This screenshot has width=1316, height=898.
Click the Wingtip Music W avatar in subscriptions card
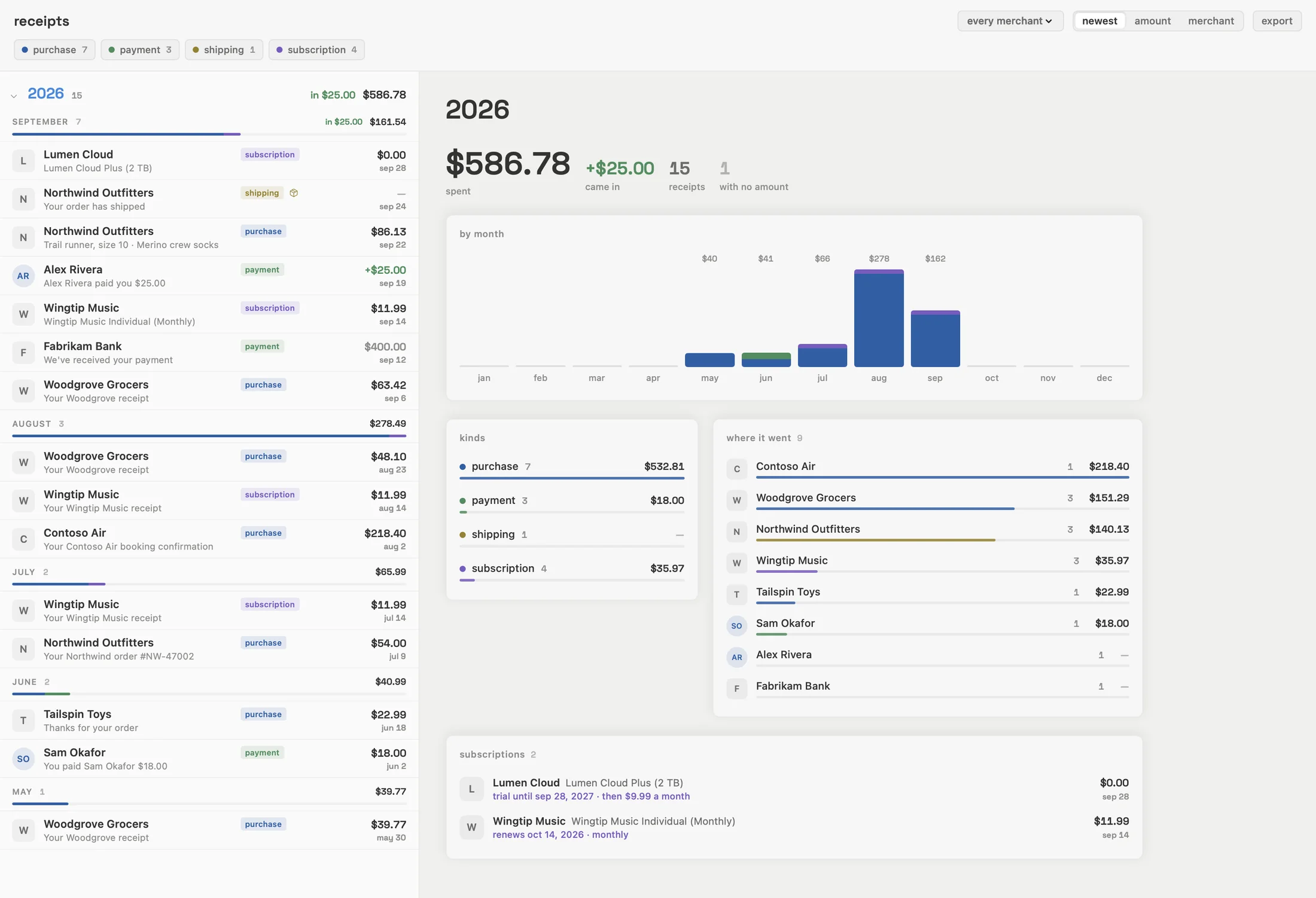coord(471,827)
